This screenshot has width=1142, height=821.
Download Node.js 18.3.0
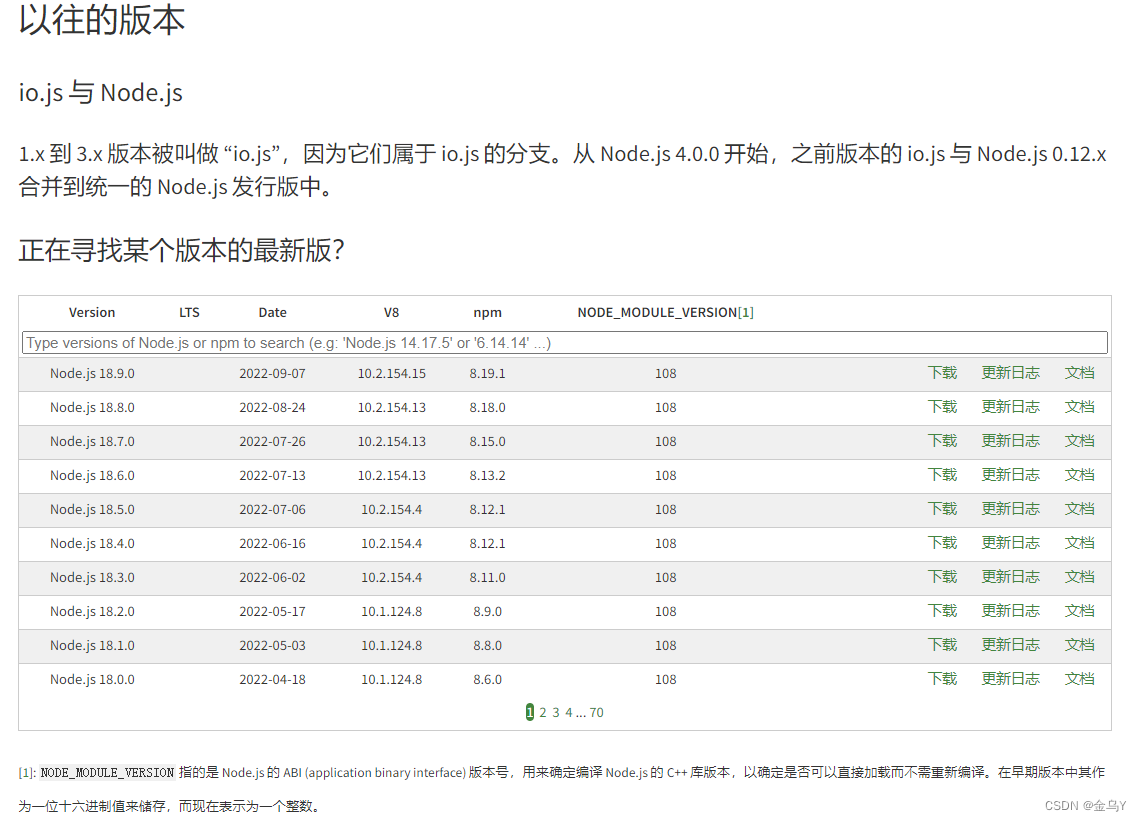pos(942,577)
